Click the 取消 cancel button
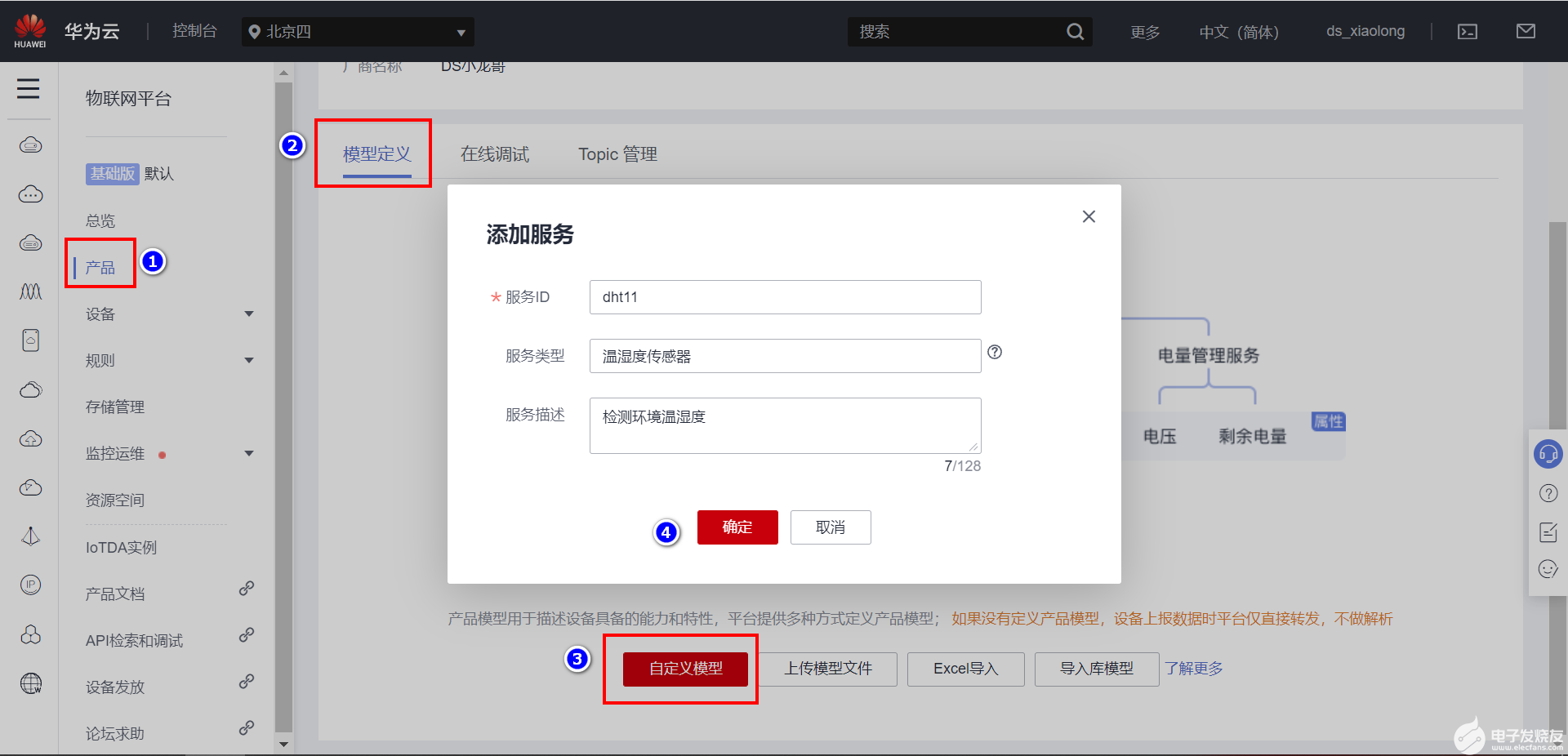Viewport: 1568px width, 756px height. [x=831, y=527]
